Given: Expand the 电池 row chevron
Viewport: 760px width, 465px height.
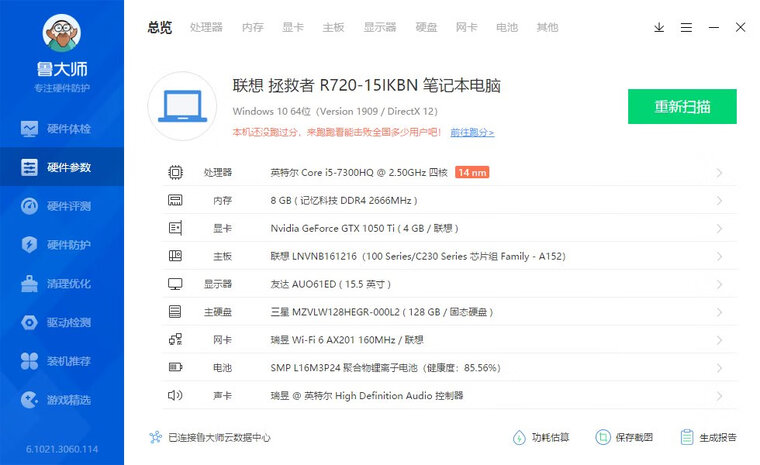Looking at the screenshot, I should 719,368.
